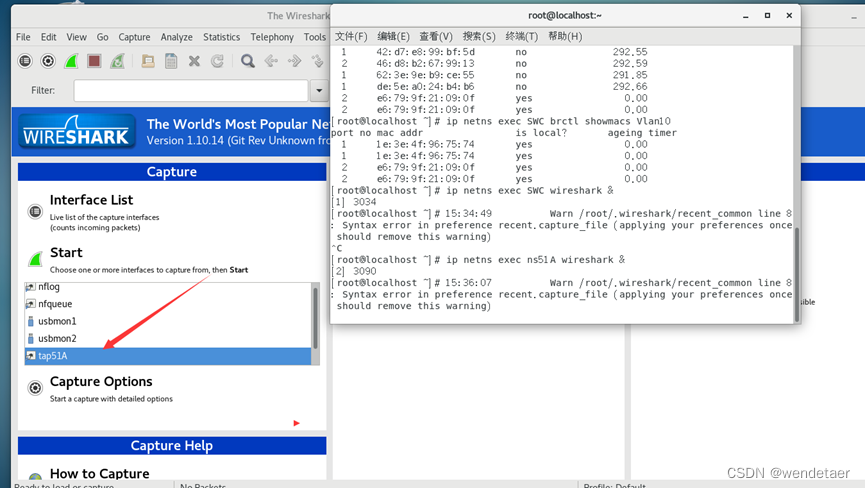
Task: Open a capture file with the folder icon
Action: point(147,61)
